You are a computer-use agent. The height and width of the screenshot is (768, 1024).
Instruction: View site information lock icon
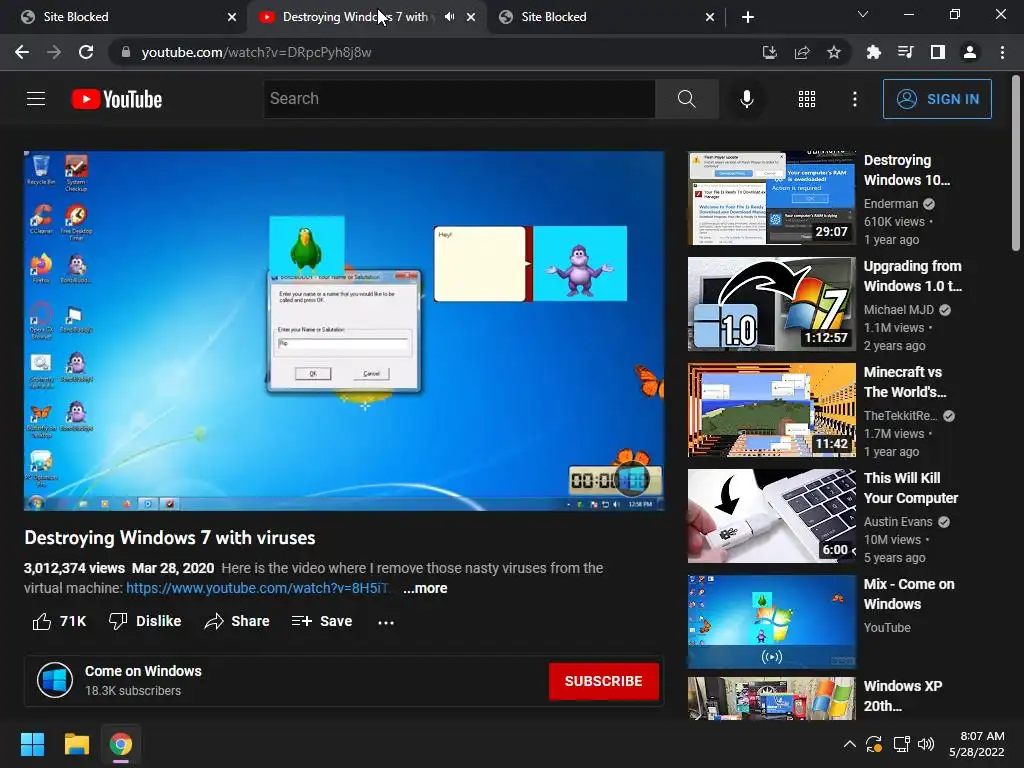point(126,52)
